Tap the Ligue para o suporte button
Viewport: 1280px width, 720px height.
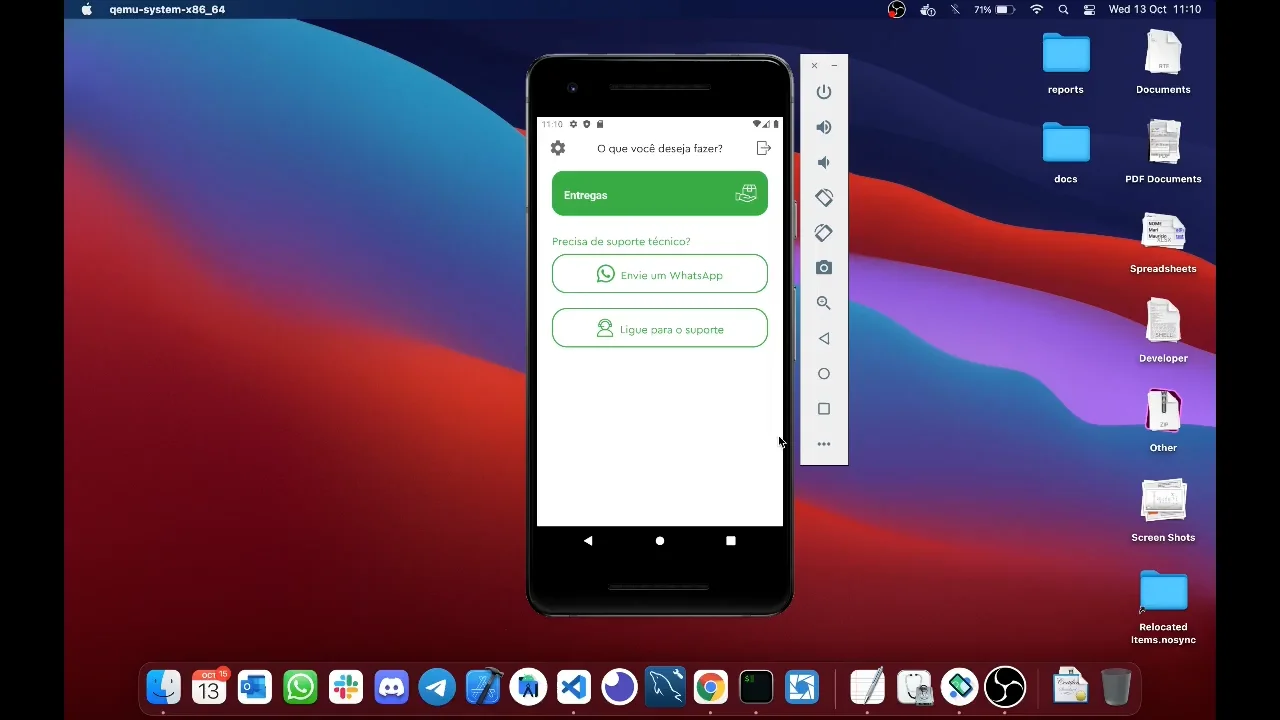(x=660, y=328)
